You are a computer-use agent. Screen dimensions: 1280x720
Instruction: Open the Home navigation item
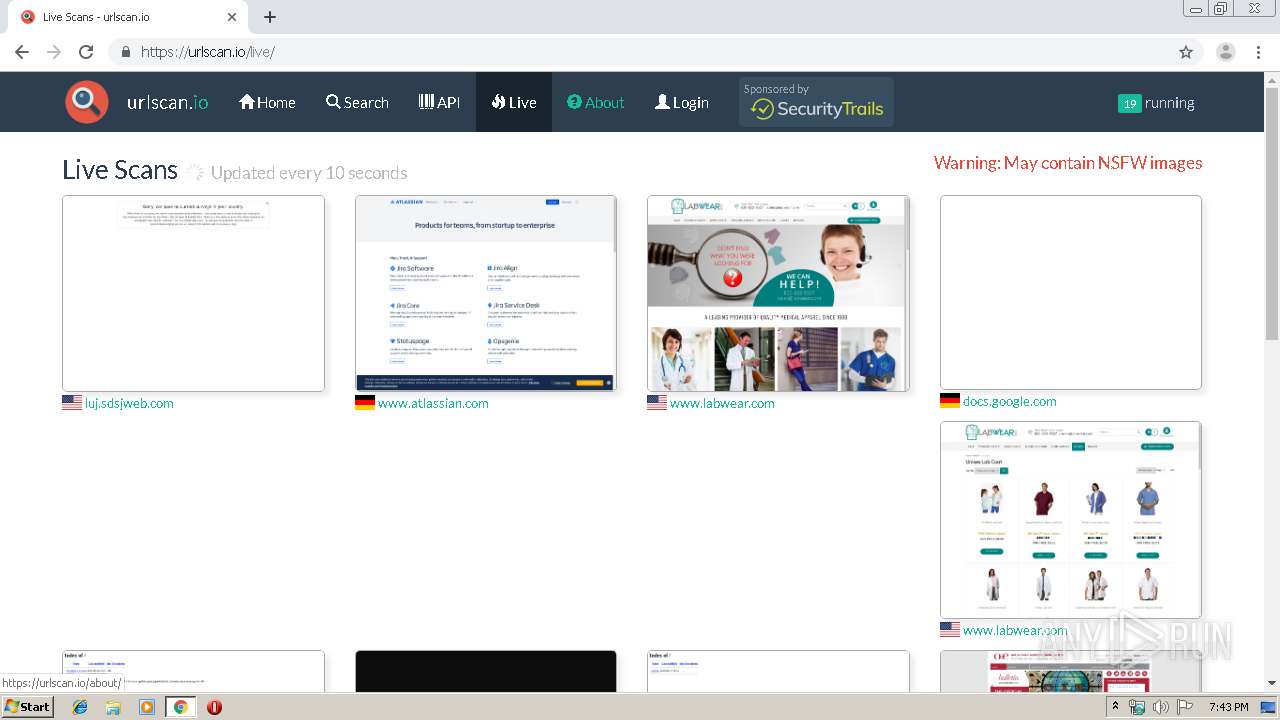click(267, 102)
